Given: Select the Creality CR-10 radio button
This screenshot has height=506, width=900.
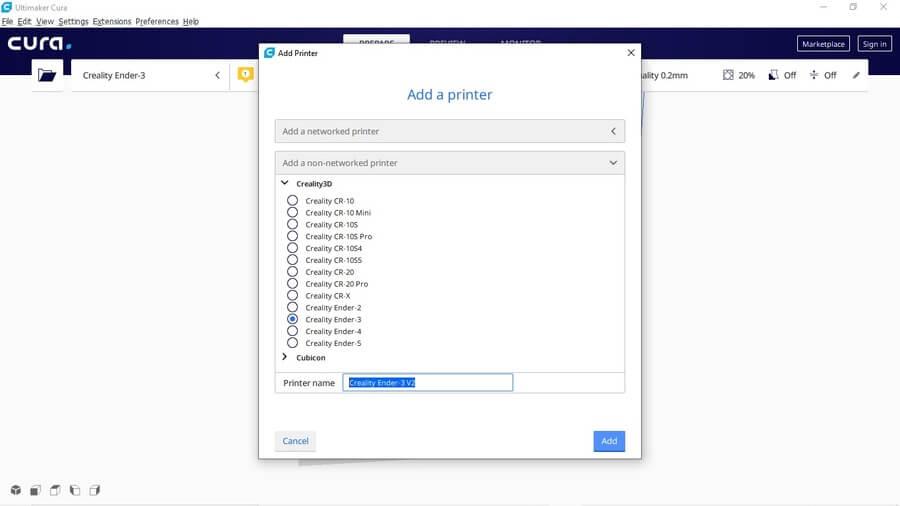Looking at the screenshot, I should click(292, 201).
